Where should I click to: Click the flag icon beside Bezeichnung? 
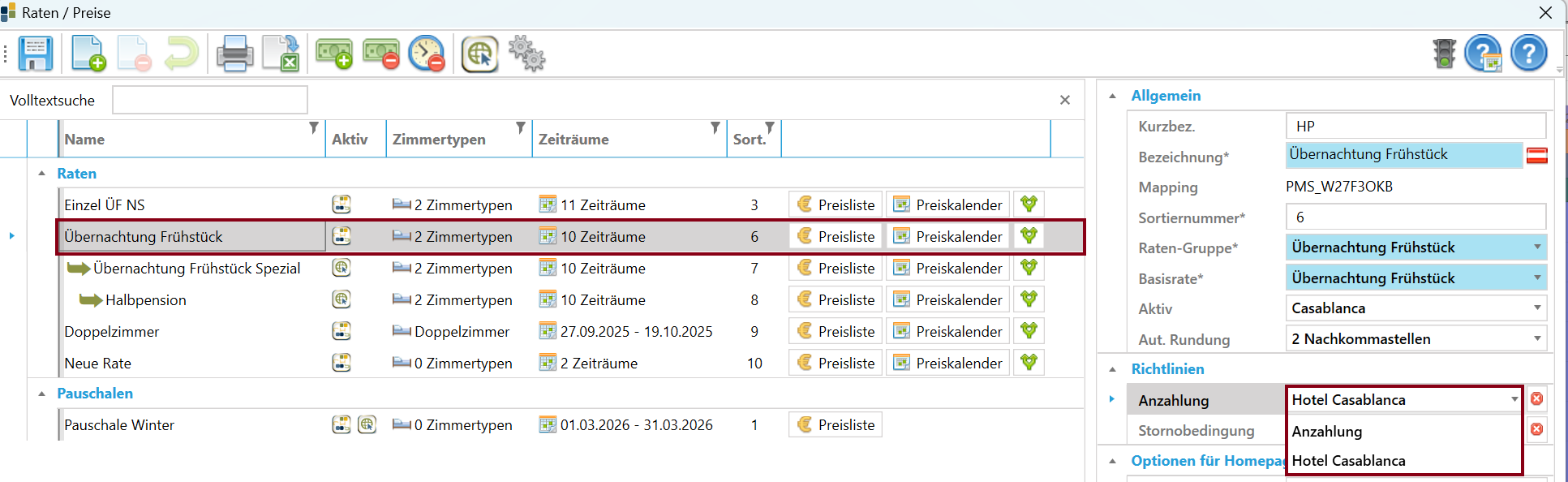coord(1537,156)
